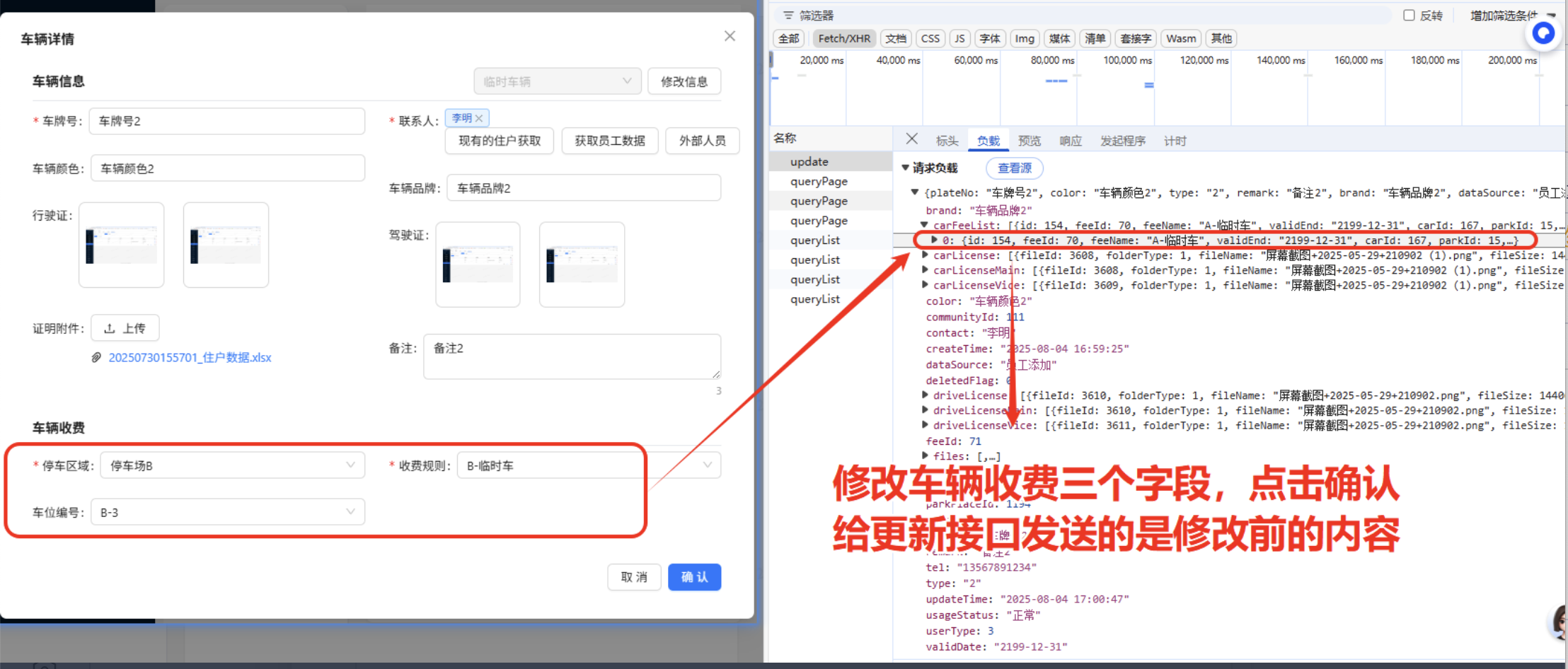Click the paperclip icon beside attachment file
This screenshot has width=1568, height=669.
[x=96, y=358]
